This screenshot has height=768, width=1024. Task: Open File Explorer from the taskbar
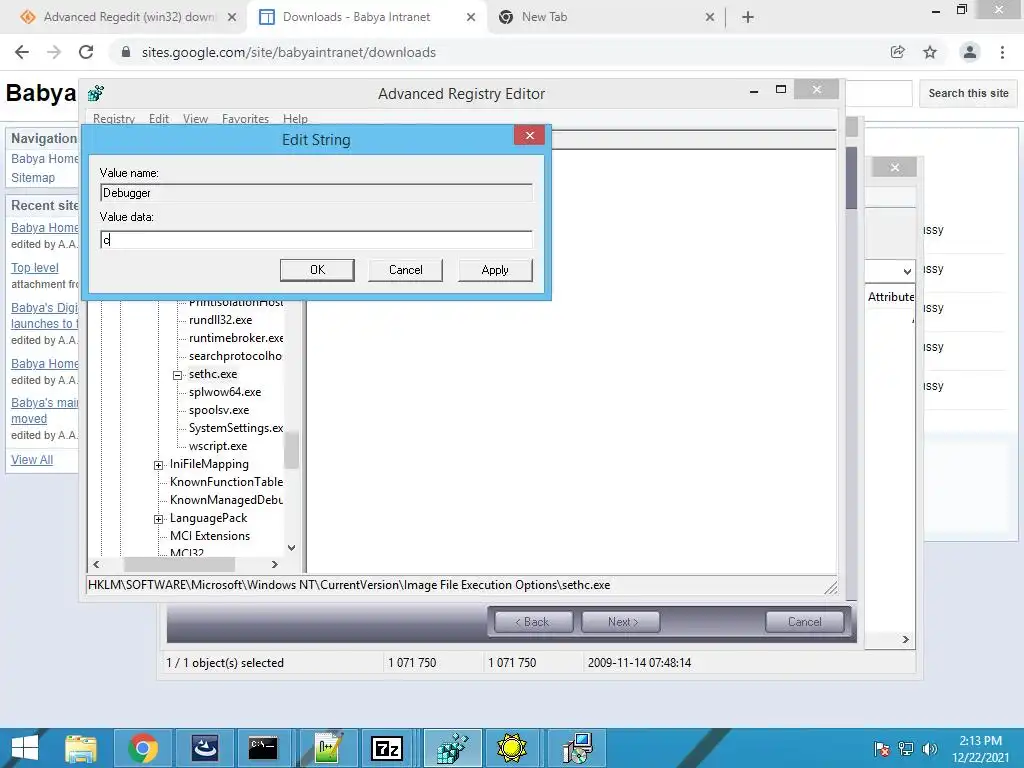(x=80, y=748)
